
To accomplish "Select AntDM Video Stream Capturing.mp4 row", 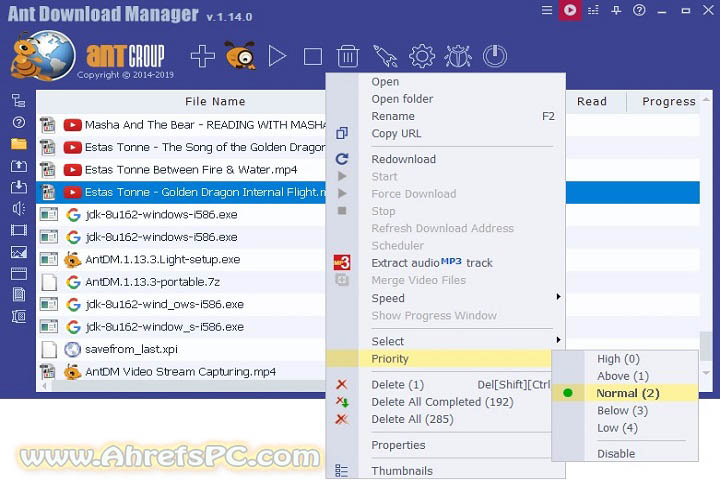I will point(181,372).
